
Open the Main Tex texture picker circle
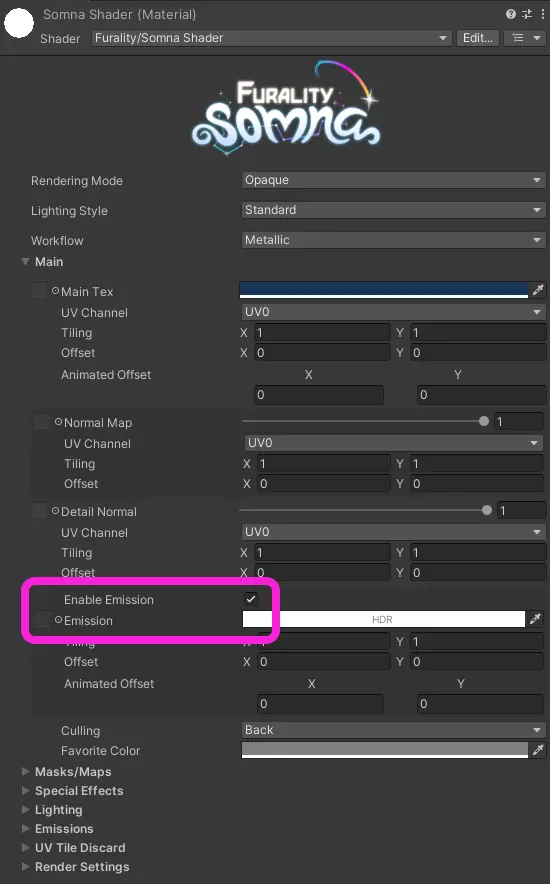click(55, 291)
